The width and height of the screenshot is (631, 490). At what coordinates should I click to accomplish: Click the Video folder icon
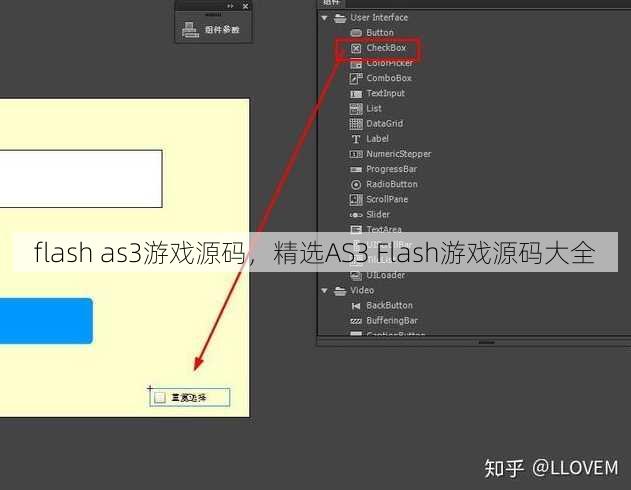(340, 291)
